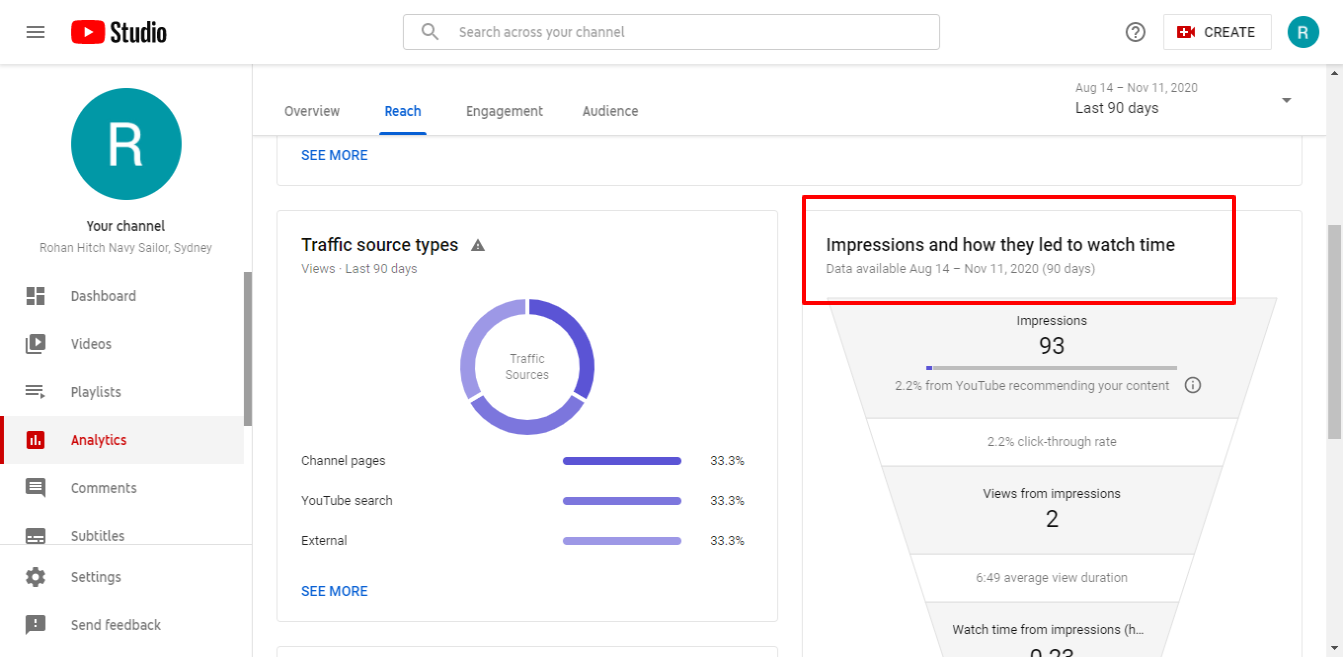Click the search magnifier icon
Screen dimensions: 1343x657
(430, 32)
